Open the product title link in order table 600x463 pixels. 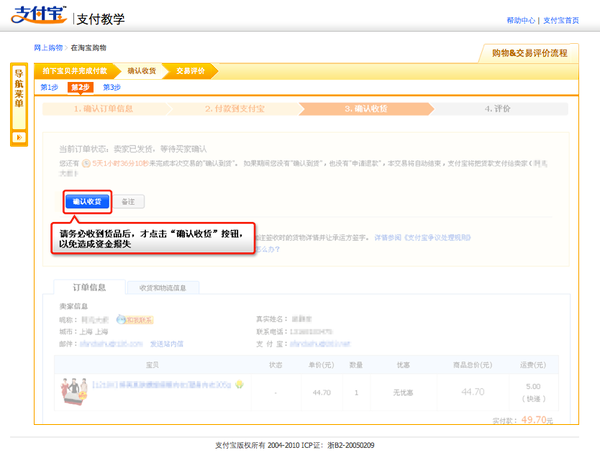coord(162,385)
